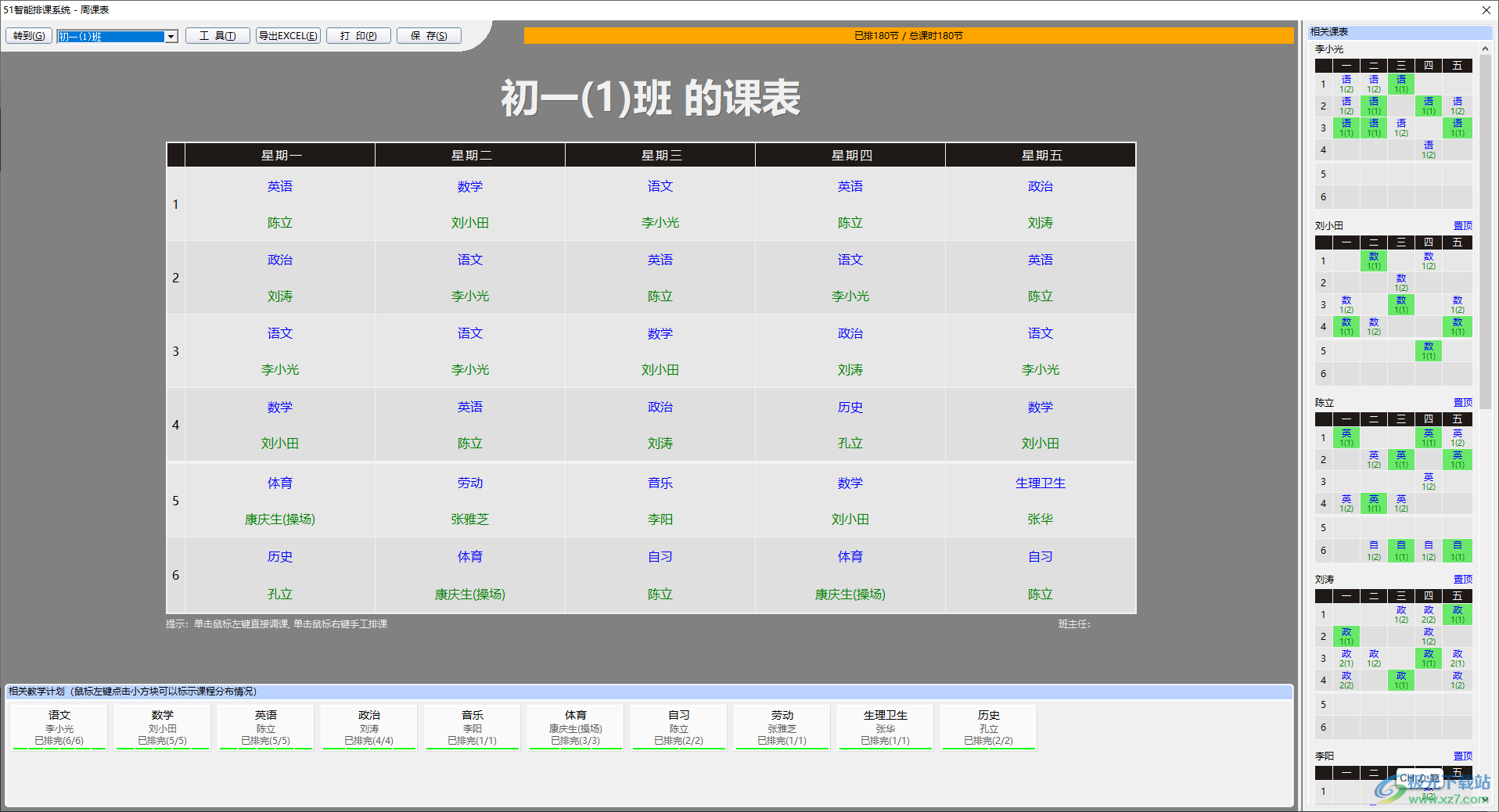Select Wednesday period 5 音乐 cell

[660, 501]
